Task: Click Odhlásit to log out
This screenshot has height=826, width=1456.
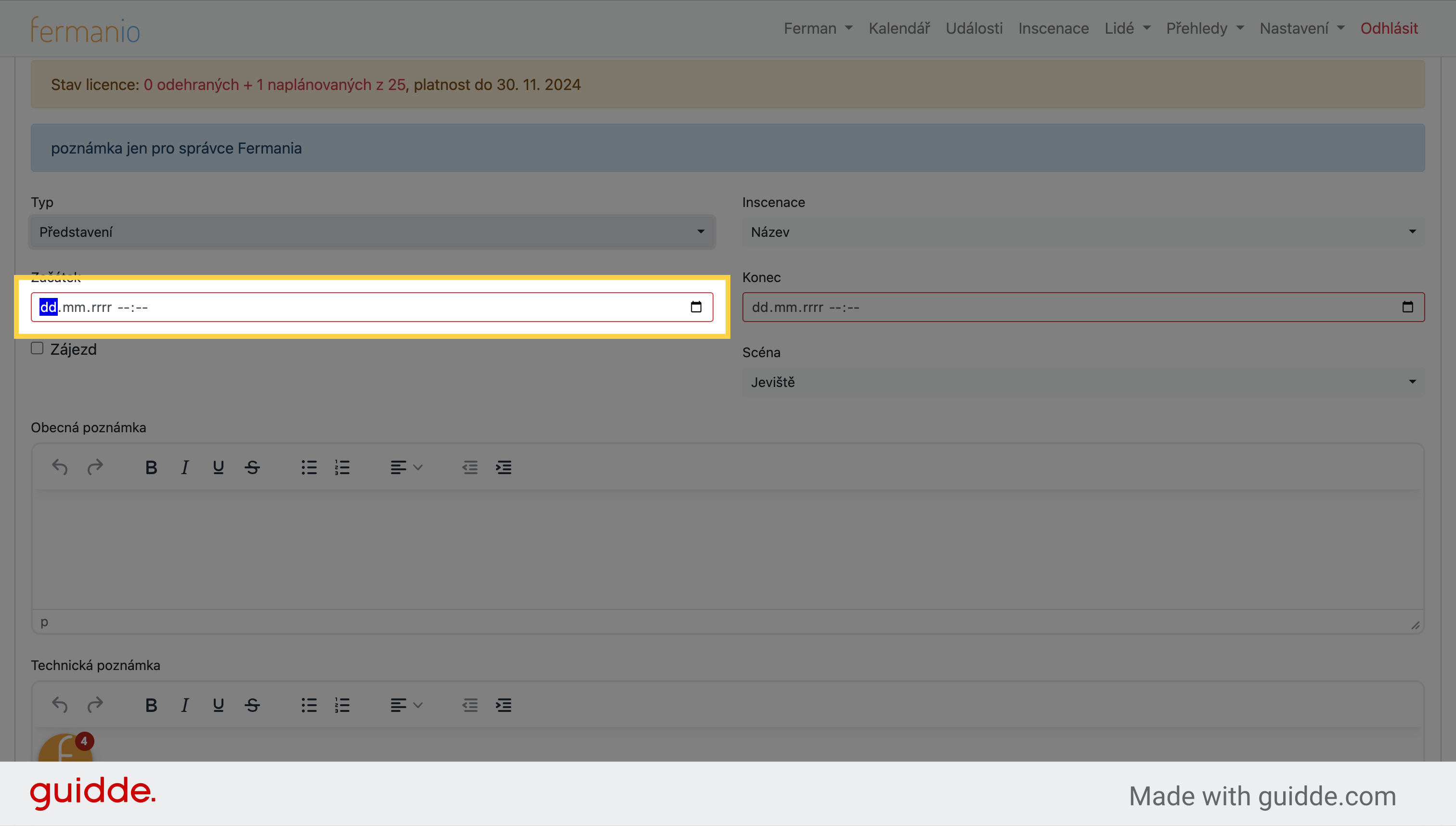Action: point(1389,28)
